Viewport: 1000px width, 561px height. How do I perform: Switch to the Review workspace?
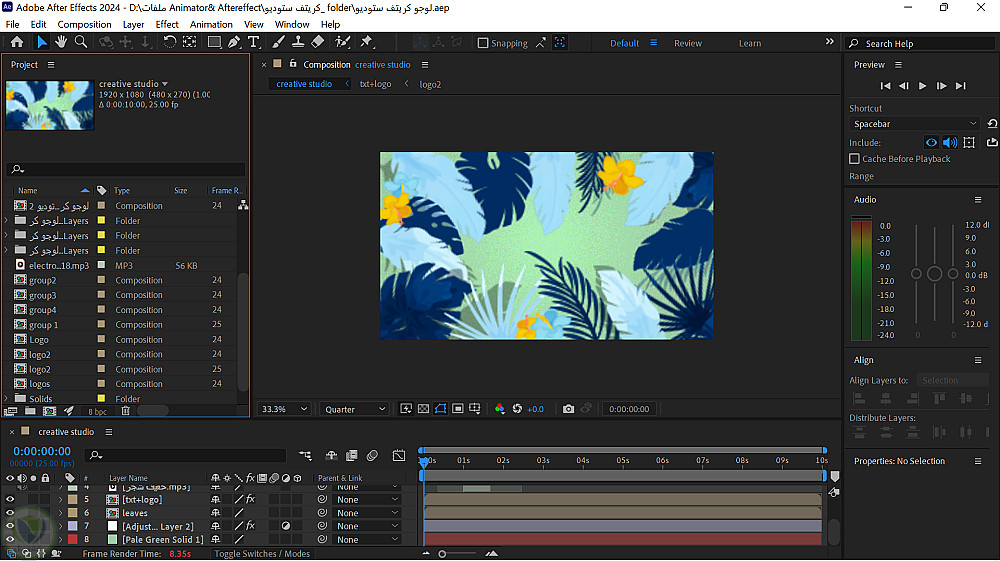point(688,43)
